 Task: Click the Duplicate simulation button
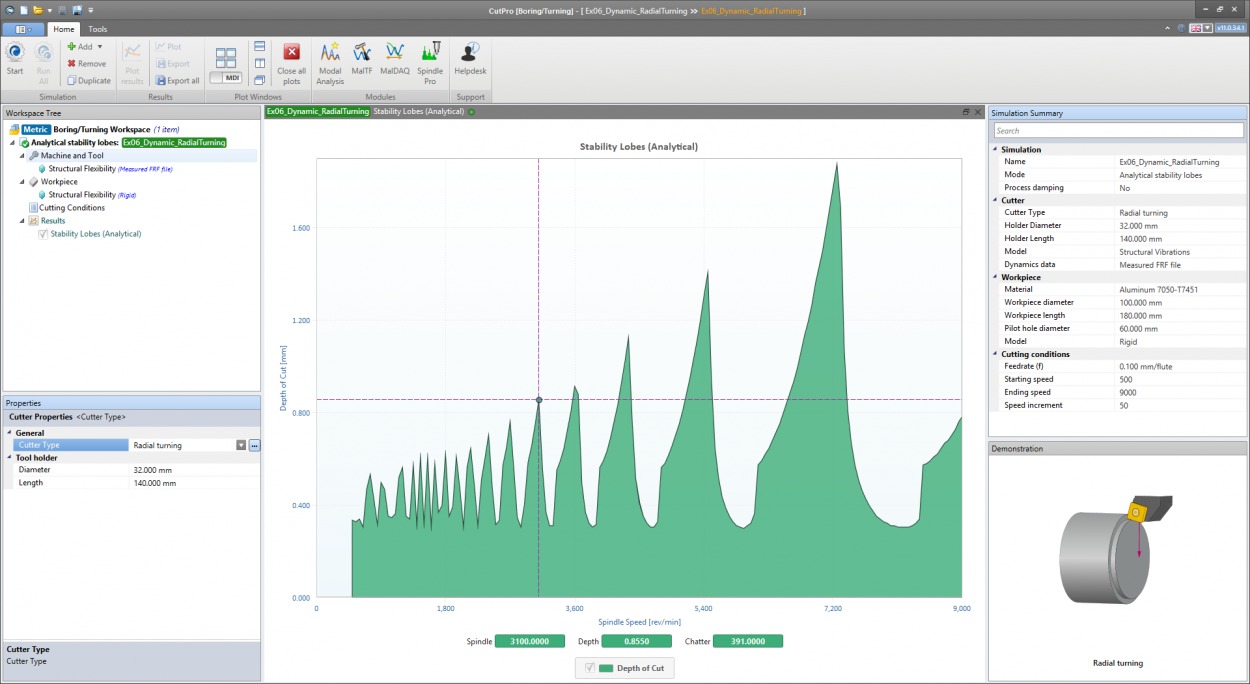tap(88, 81)
